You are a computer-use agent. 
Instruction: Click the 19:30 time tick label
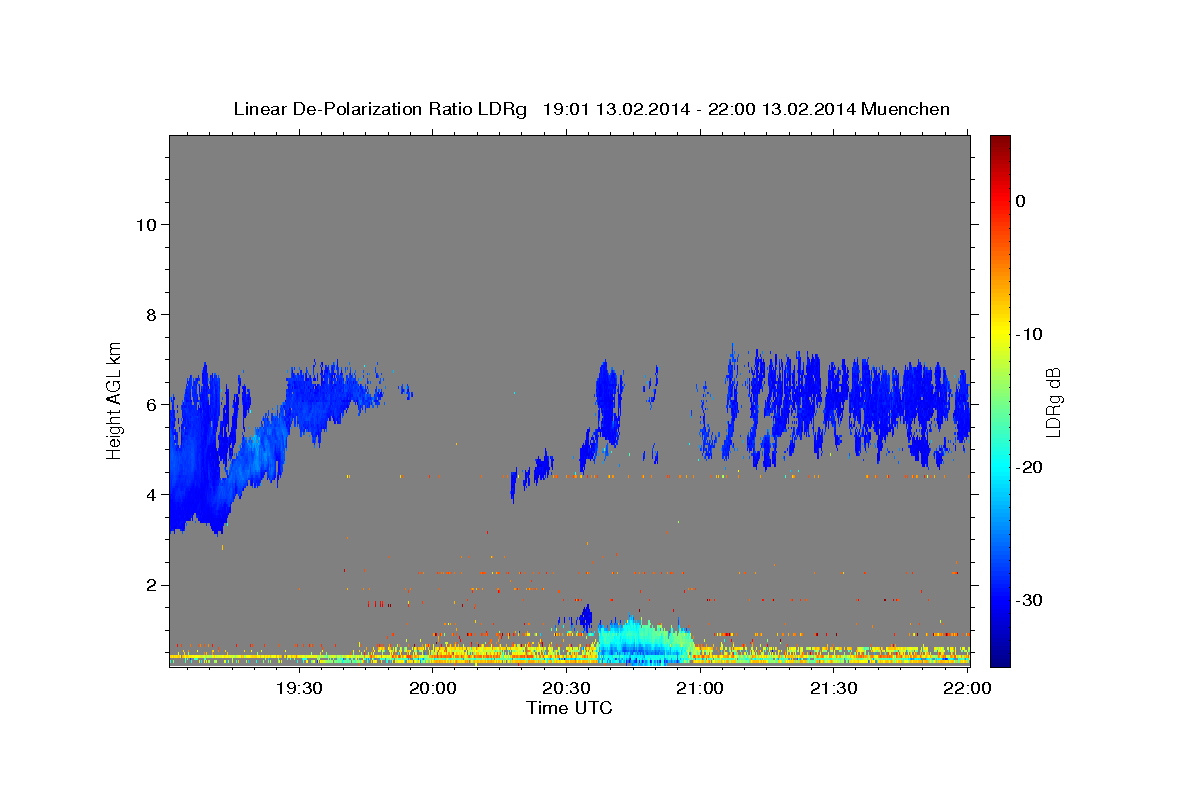click(299, 688)
